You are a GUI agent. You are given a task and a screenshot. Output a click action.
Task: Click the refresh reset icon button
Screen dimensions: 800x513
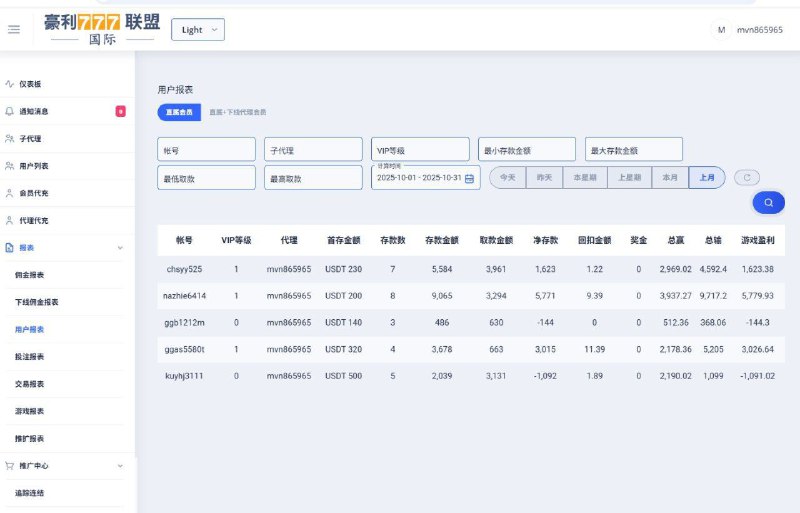click(x=746, y=177)
